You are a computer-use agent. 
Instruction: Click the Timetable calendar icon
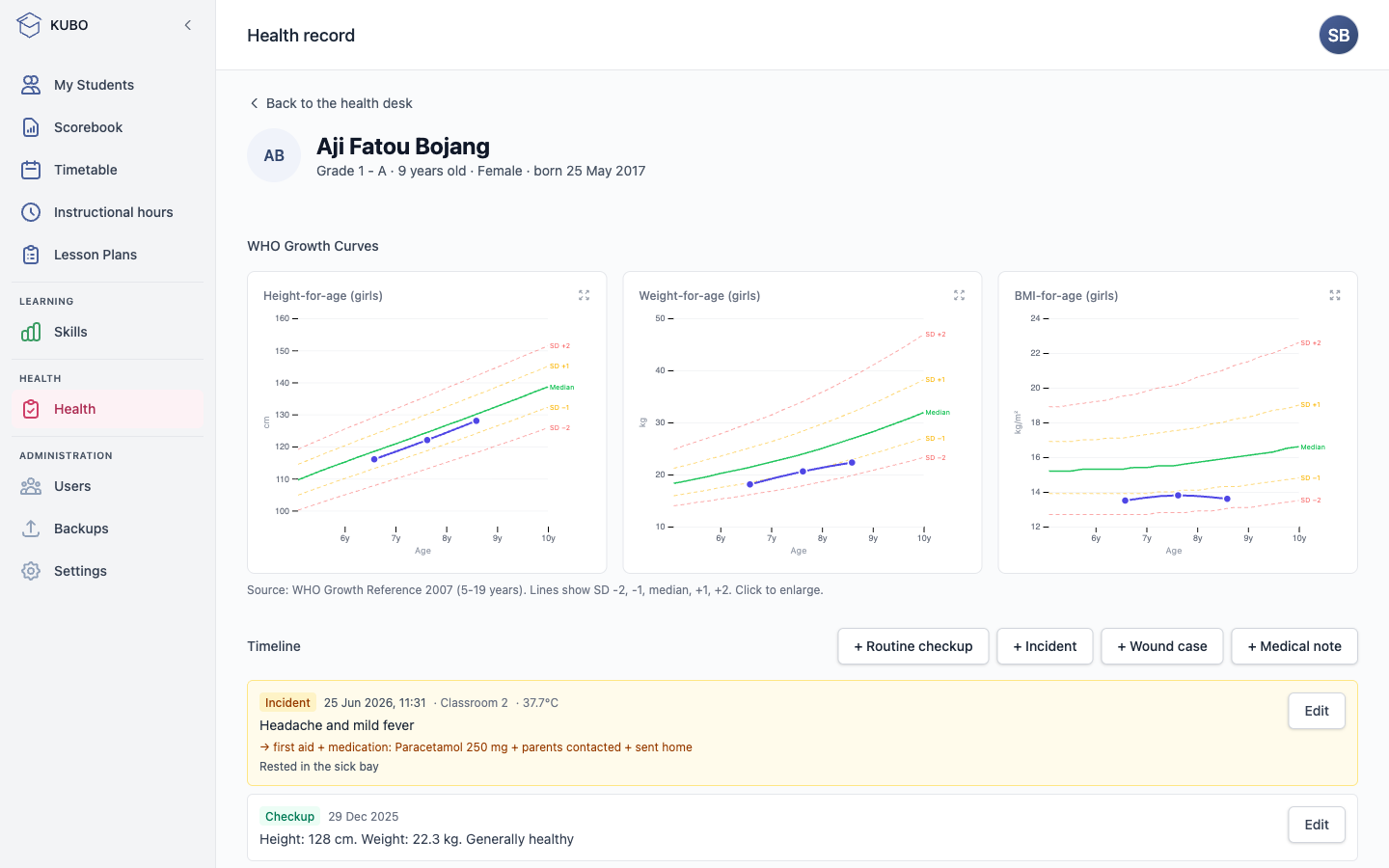(31, 170)
